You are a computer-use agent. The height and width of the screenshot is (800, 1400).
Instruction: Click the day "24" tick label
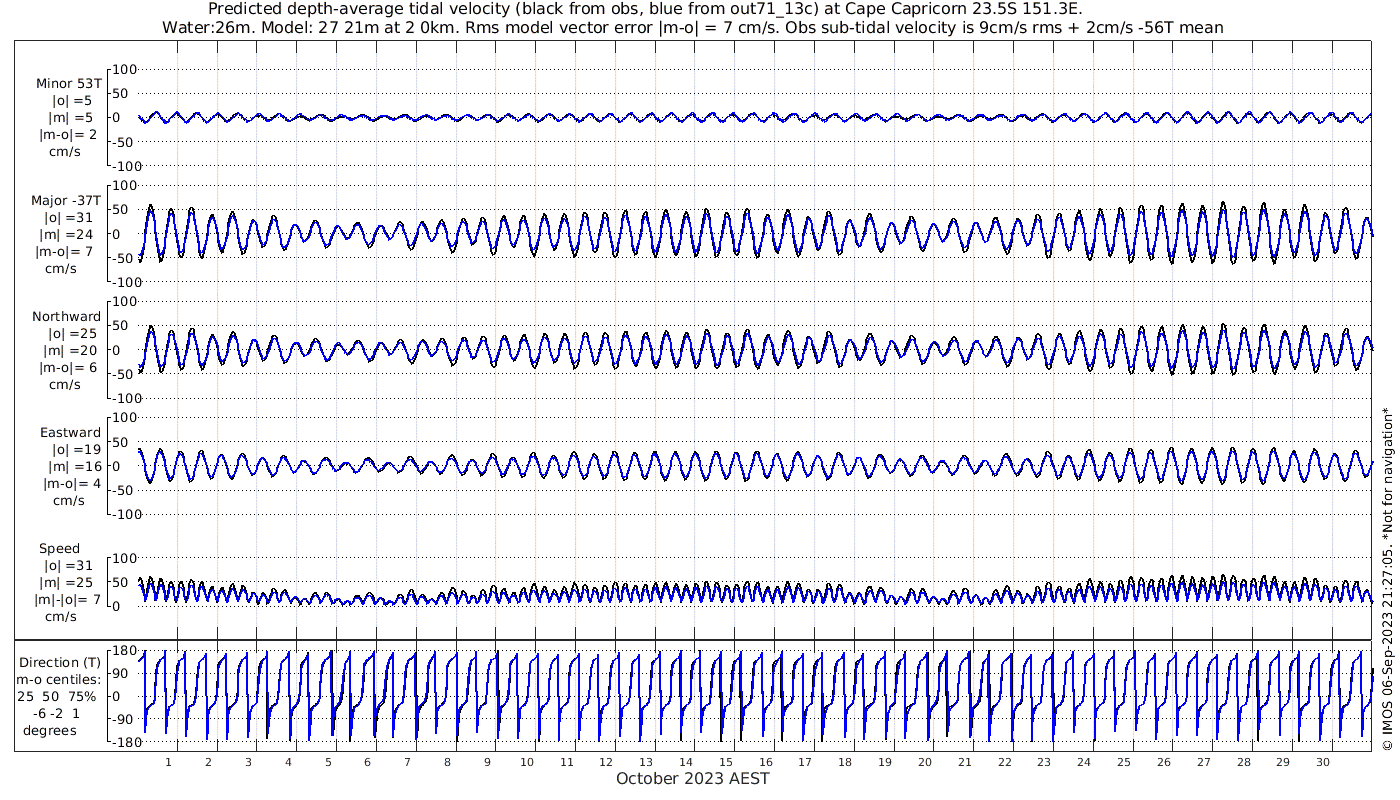tap(1084, 762)
